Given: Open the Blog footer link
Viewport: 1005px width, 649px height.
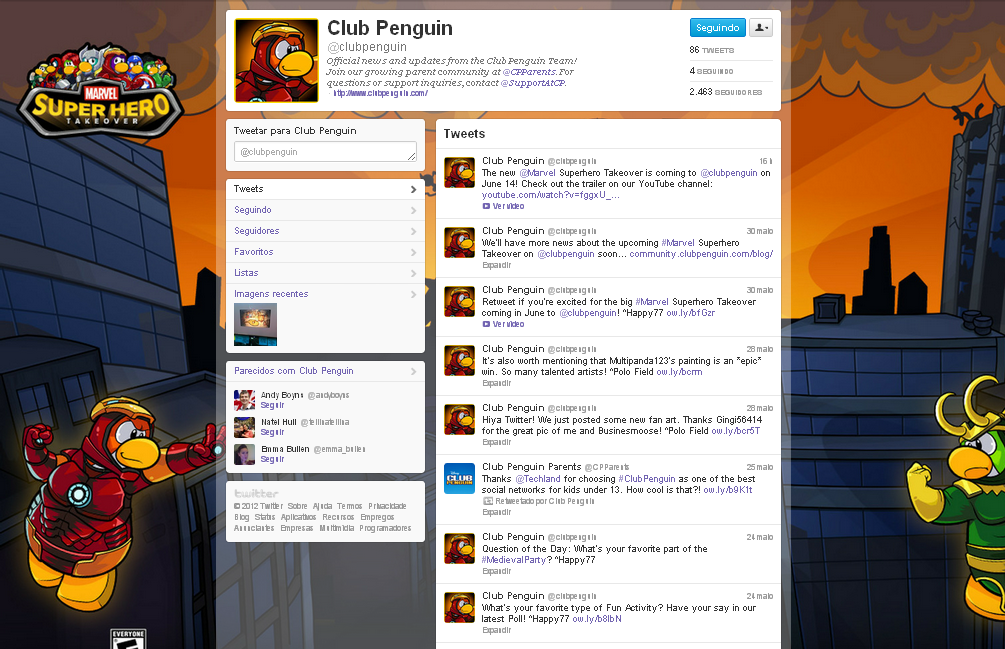Looking at the screenshot, I should pyautogui.click(x=242, y=517).
